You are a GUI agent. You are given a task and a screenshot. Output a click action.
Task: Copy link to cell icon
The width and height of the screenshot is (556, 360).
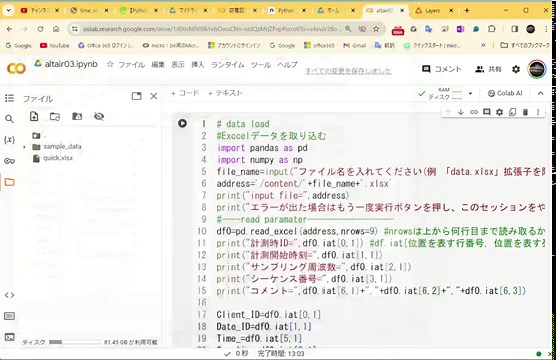(474, 112)
